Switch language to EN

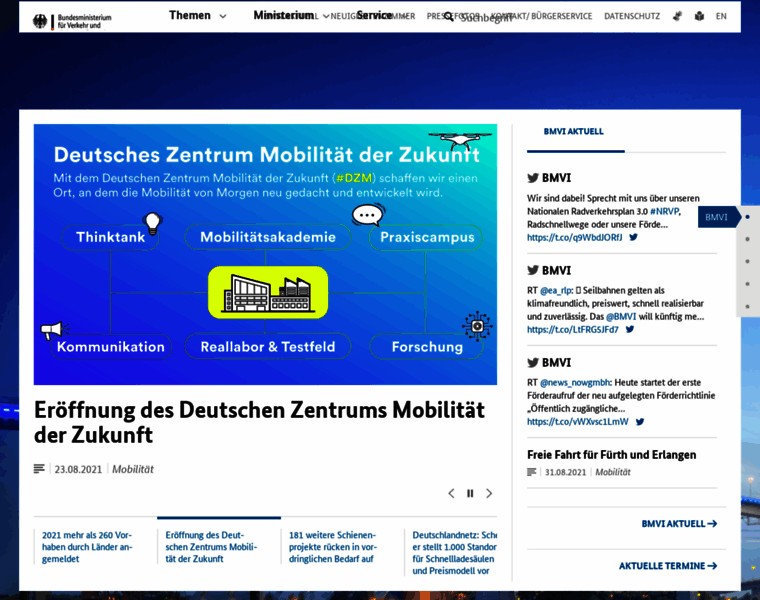point(721,16)
